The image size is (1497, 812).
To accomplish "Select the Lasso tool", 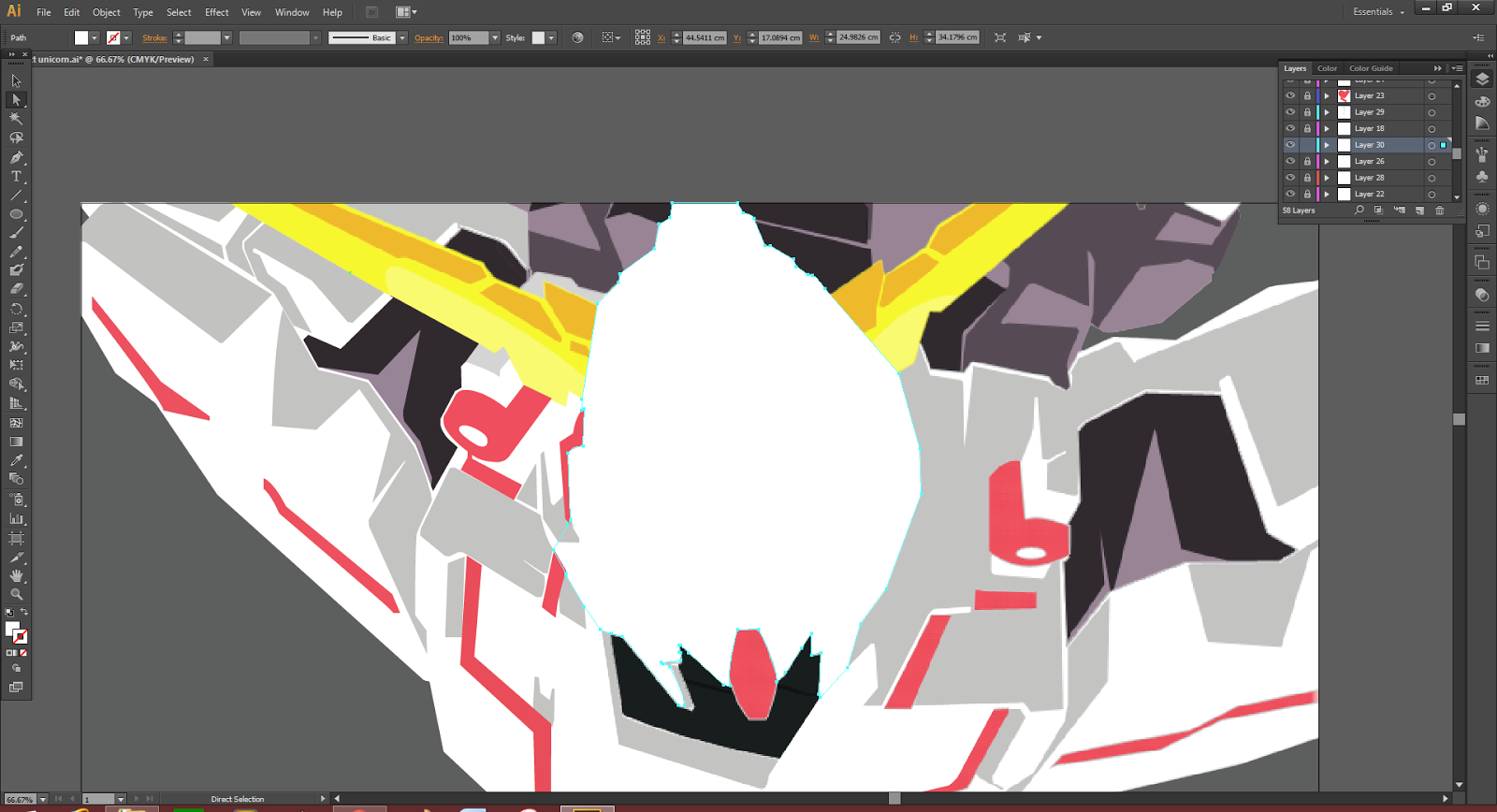I will pos(16,138).
